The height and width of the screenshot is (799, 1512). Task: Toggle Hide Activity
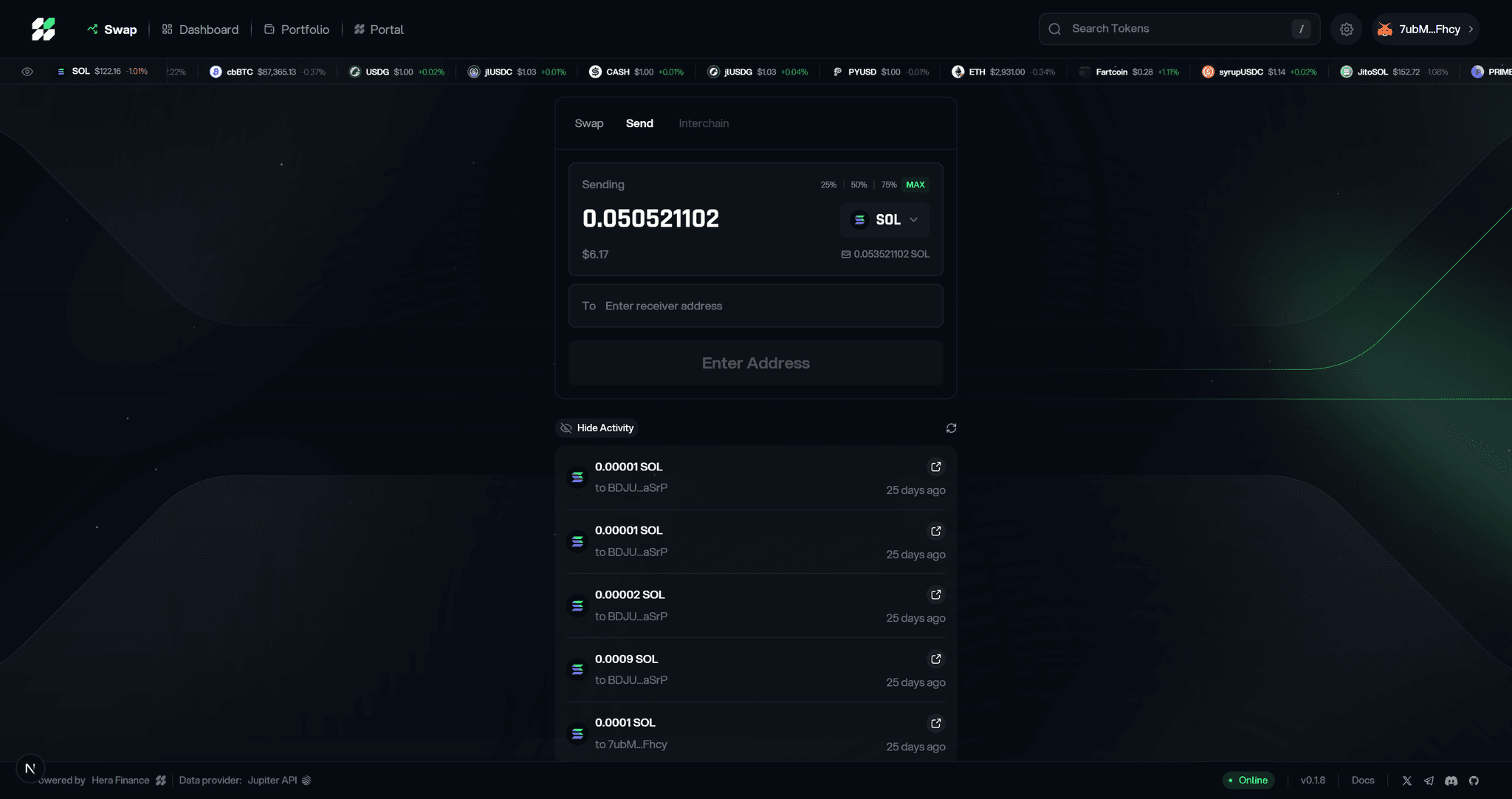pos(596,428)
